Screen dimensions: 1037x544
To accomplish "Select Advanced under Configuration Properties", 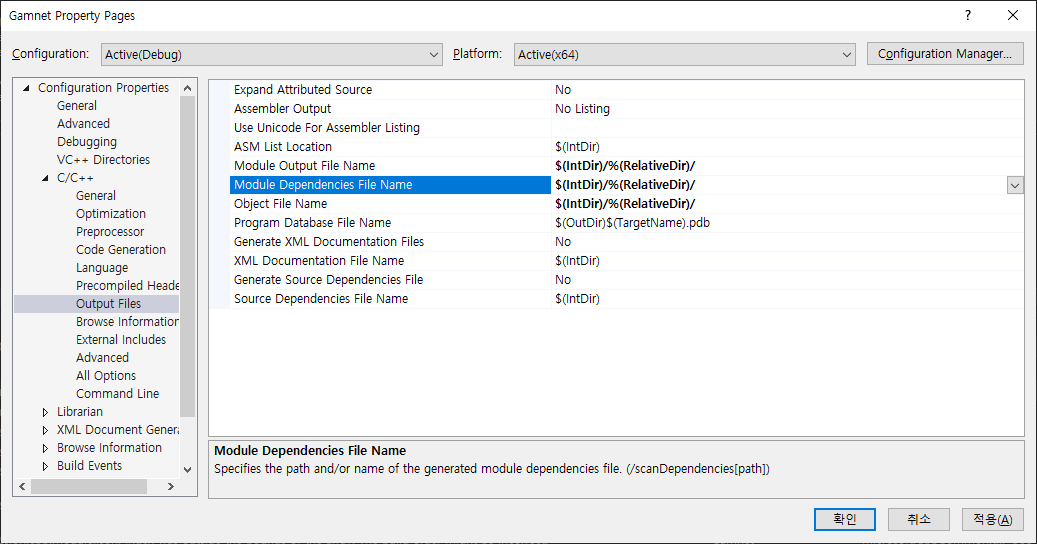I will pos(83,124).
